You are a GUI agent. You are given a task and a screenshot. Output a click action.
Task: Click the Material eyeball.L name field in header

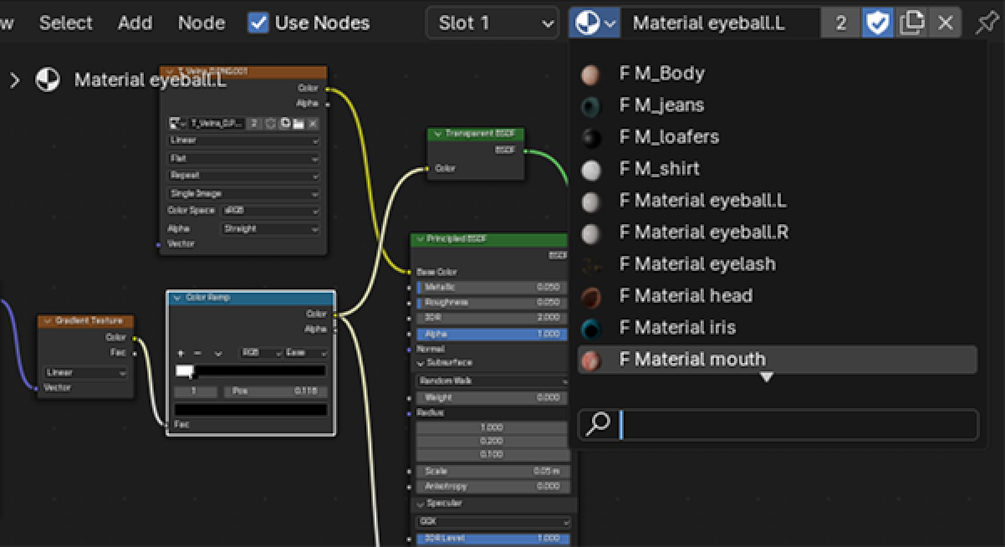point(720,24)
